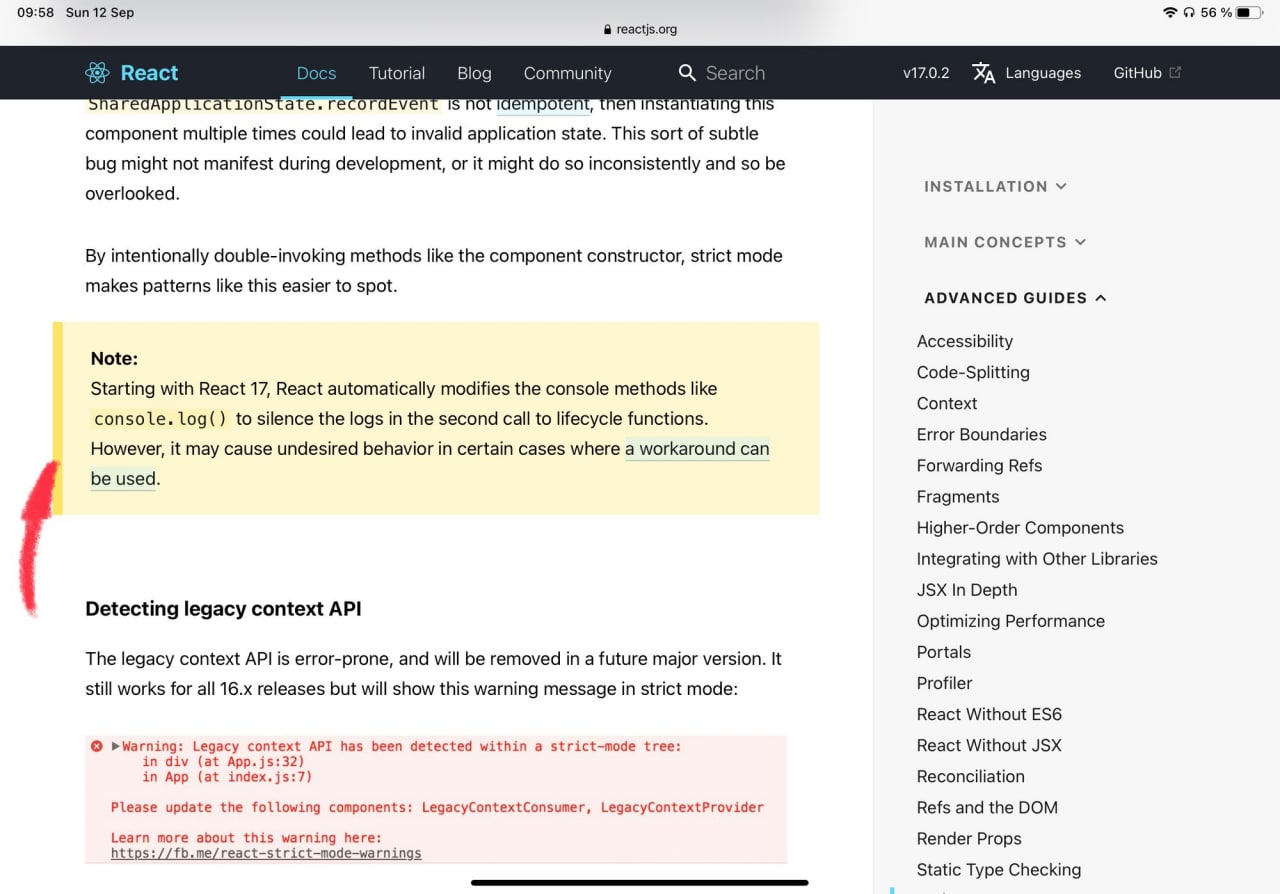Open Profiler guide

(x=945, y=682)
